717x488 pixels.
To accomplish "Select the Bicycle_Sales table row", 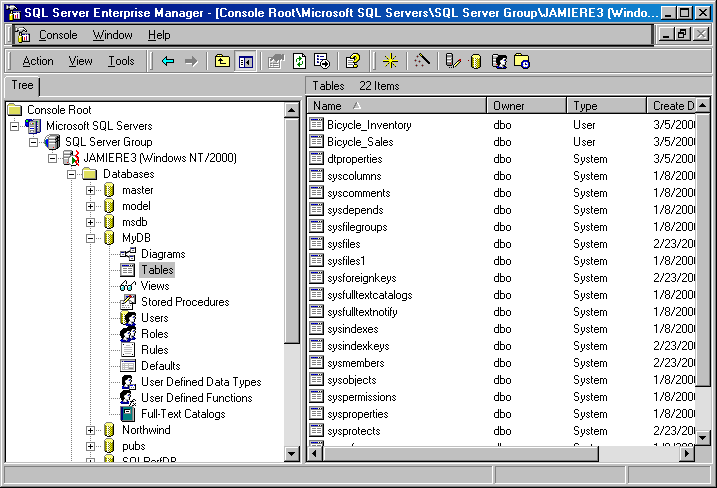I will pos(502,142).
